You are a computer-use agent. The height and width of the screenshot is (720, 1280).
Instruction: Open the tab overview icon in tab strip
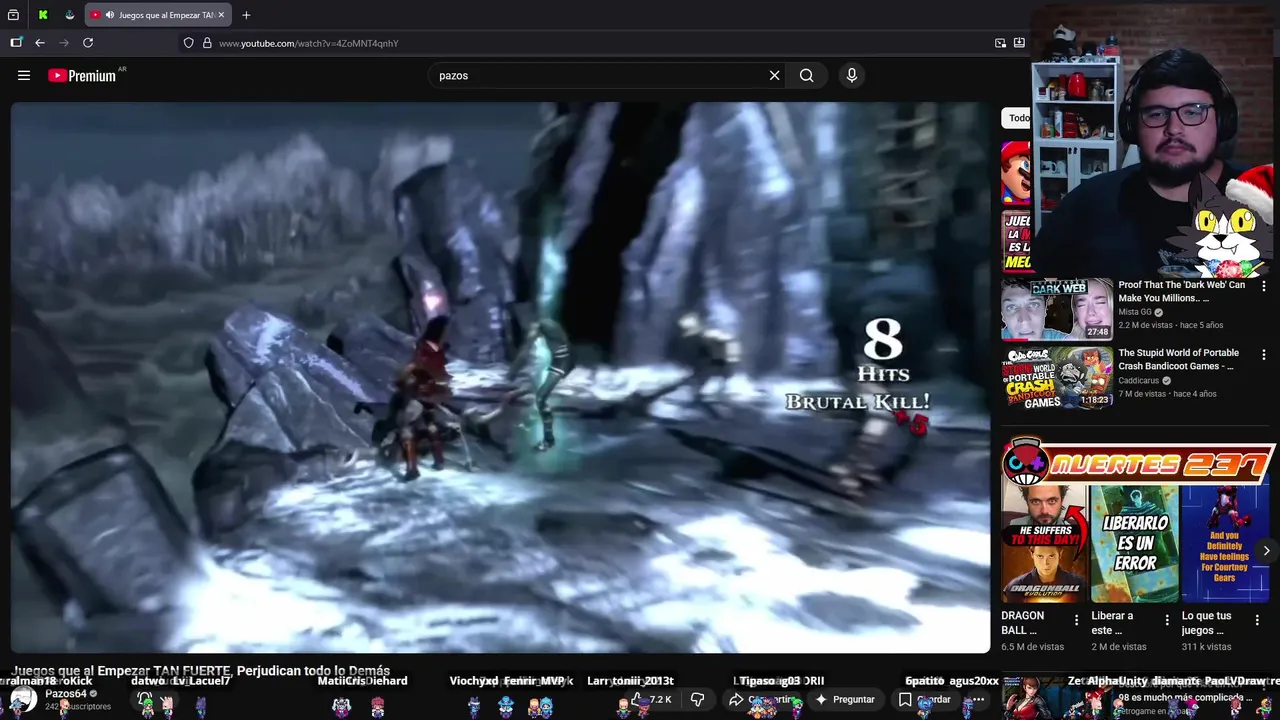pyautogui.click(x=13, y=15)
